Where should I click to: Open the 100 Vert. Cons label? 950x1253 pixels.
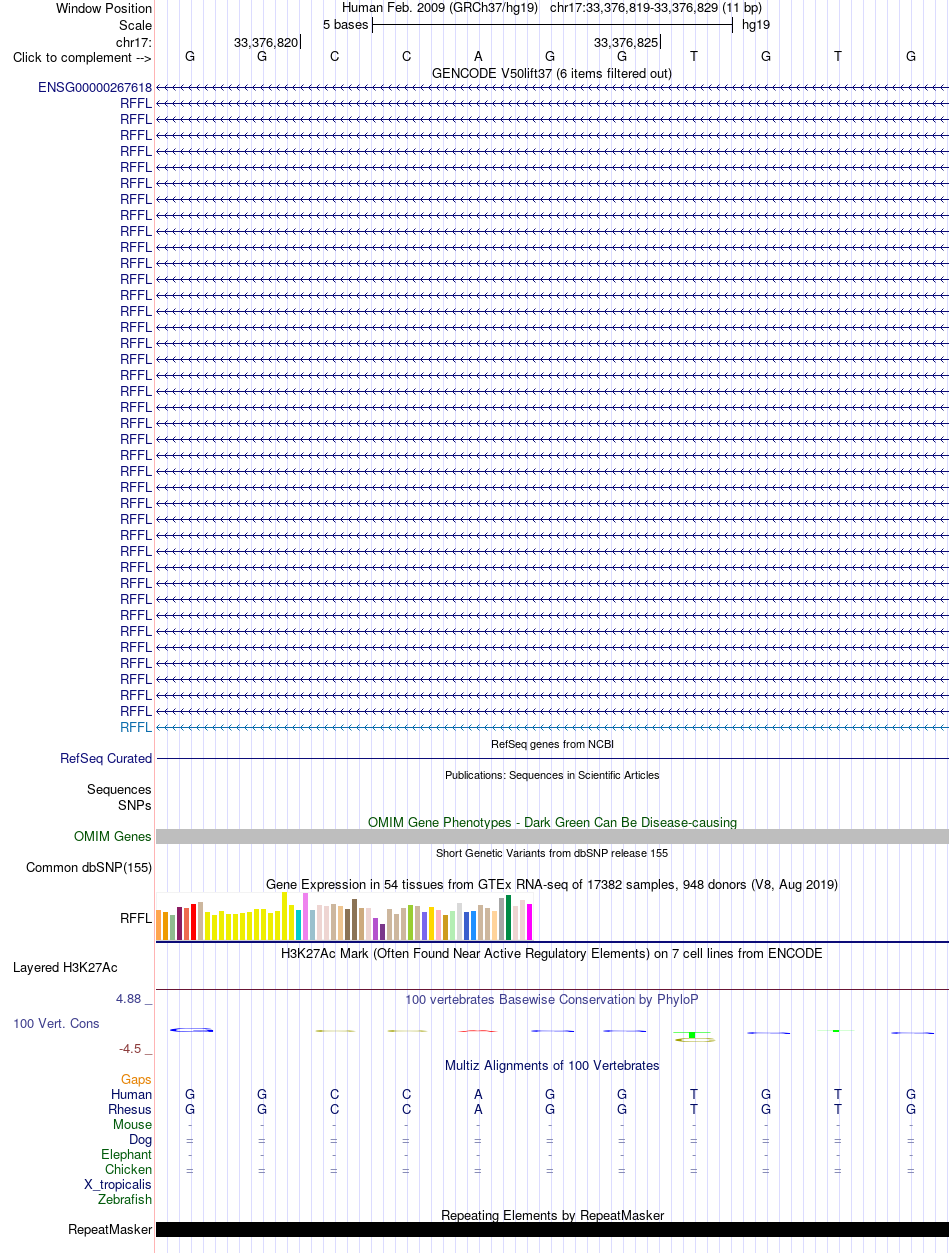[x=56, y=1024]
